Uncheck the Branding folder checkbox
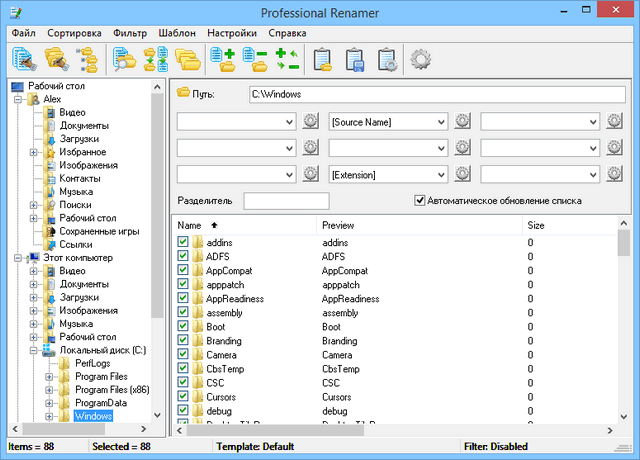The width and height of the screenshot is (640, 460). (183, 341)
